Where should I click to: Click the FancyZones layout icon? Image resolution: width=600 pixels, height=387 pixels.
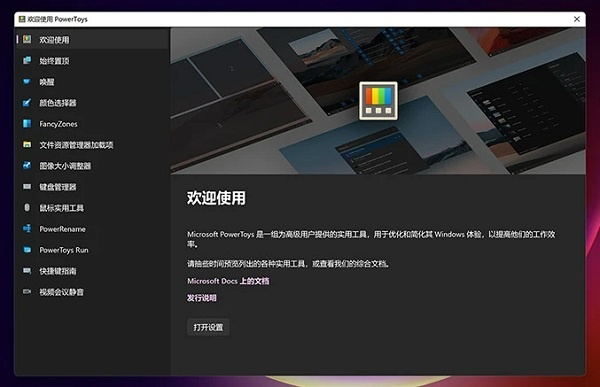click(x=27, y=124)
